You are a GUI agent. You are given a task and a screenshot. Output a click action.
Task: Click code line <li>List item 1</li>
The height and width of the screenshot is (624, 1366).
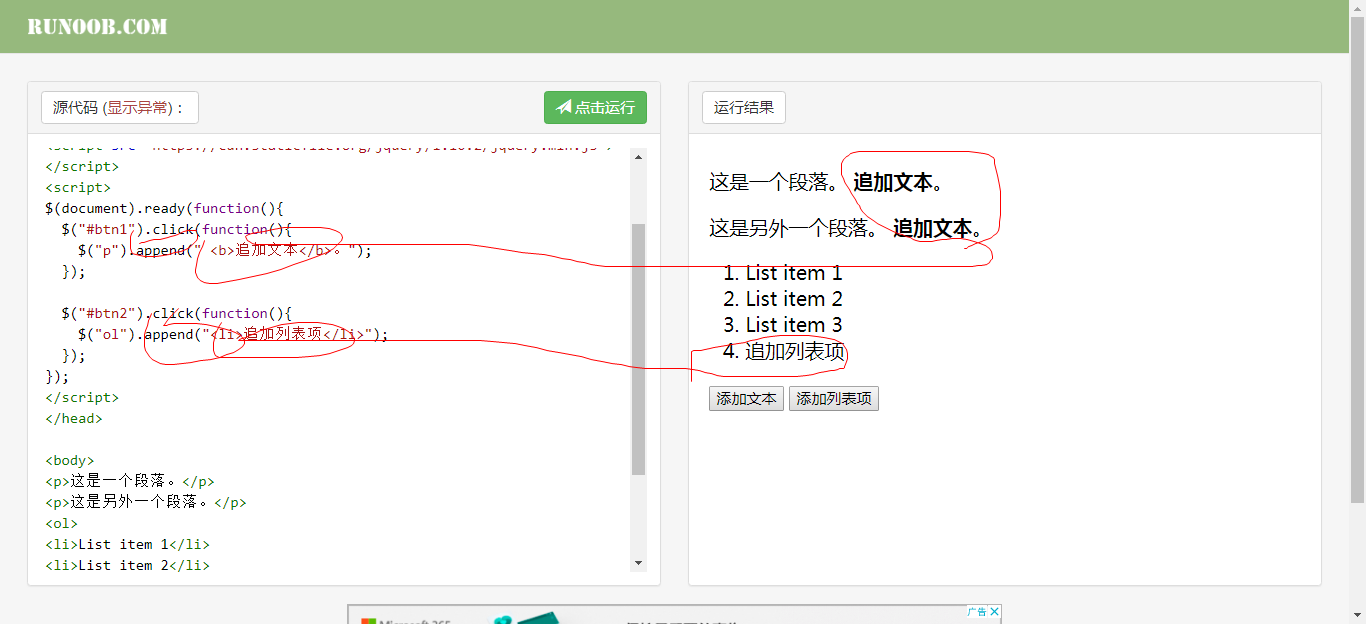click(127, 544)
